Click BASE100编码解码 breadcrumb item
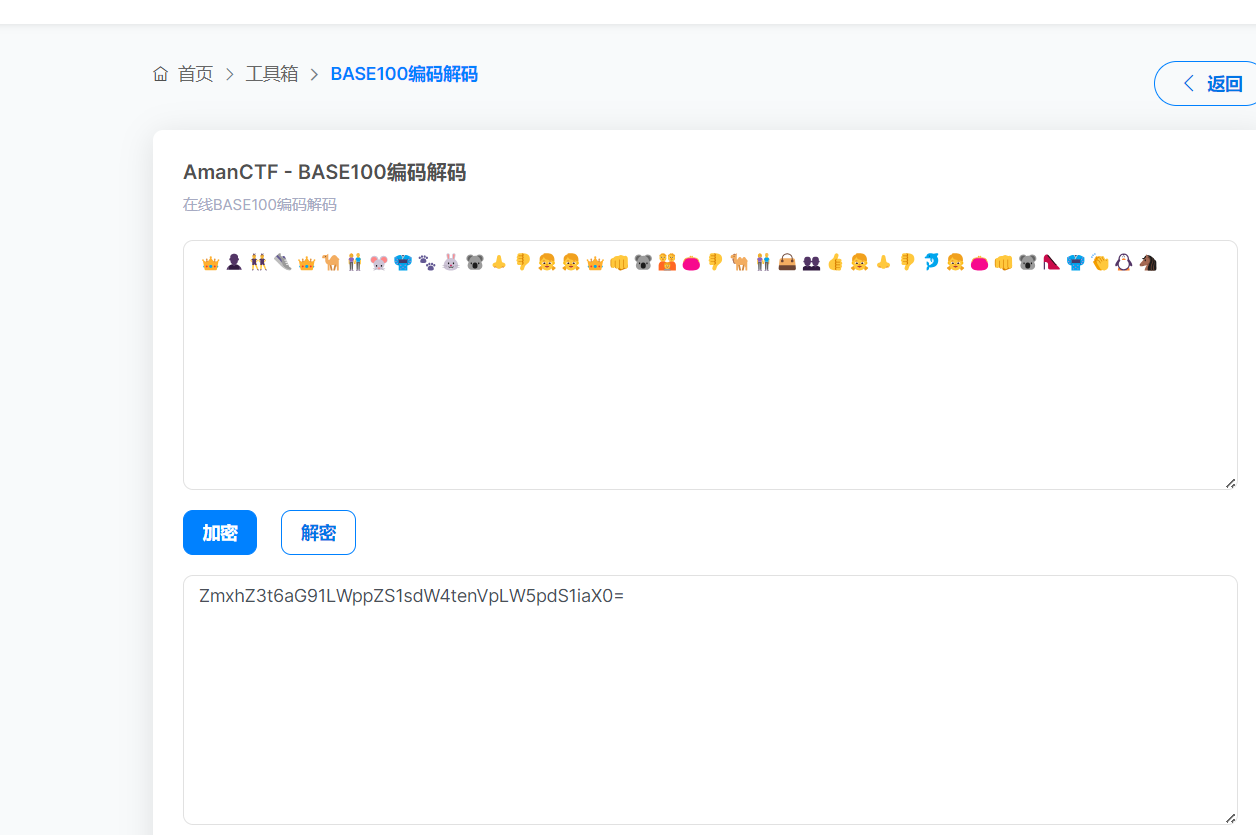The width and height of the screenshot is (1256, 835). coord(404,74)
